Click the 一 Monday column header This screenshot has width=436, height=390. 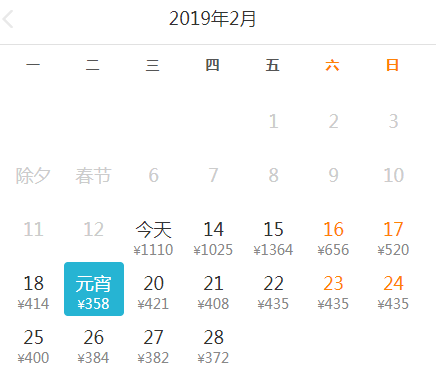coord(33,65)
